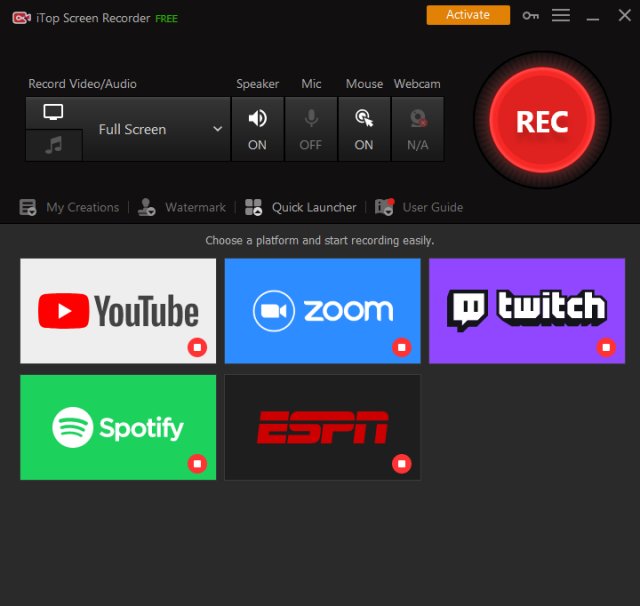The width and height of the screenshot is (640, 606).
Task: Launch the ESPN platform tile
Action: tap(322, 427)
